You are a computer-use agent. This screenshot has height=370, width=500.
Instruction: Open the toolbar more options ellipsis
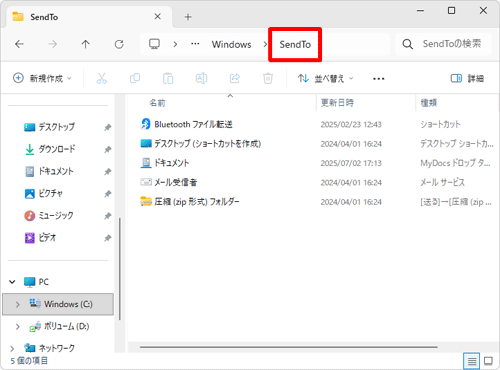click(379, 79)
